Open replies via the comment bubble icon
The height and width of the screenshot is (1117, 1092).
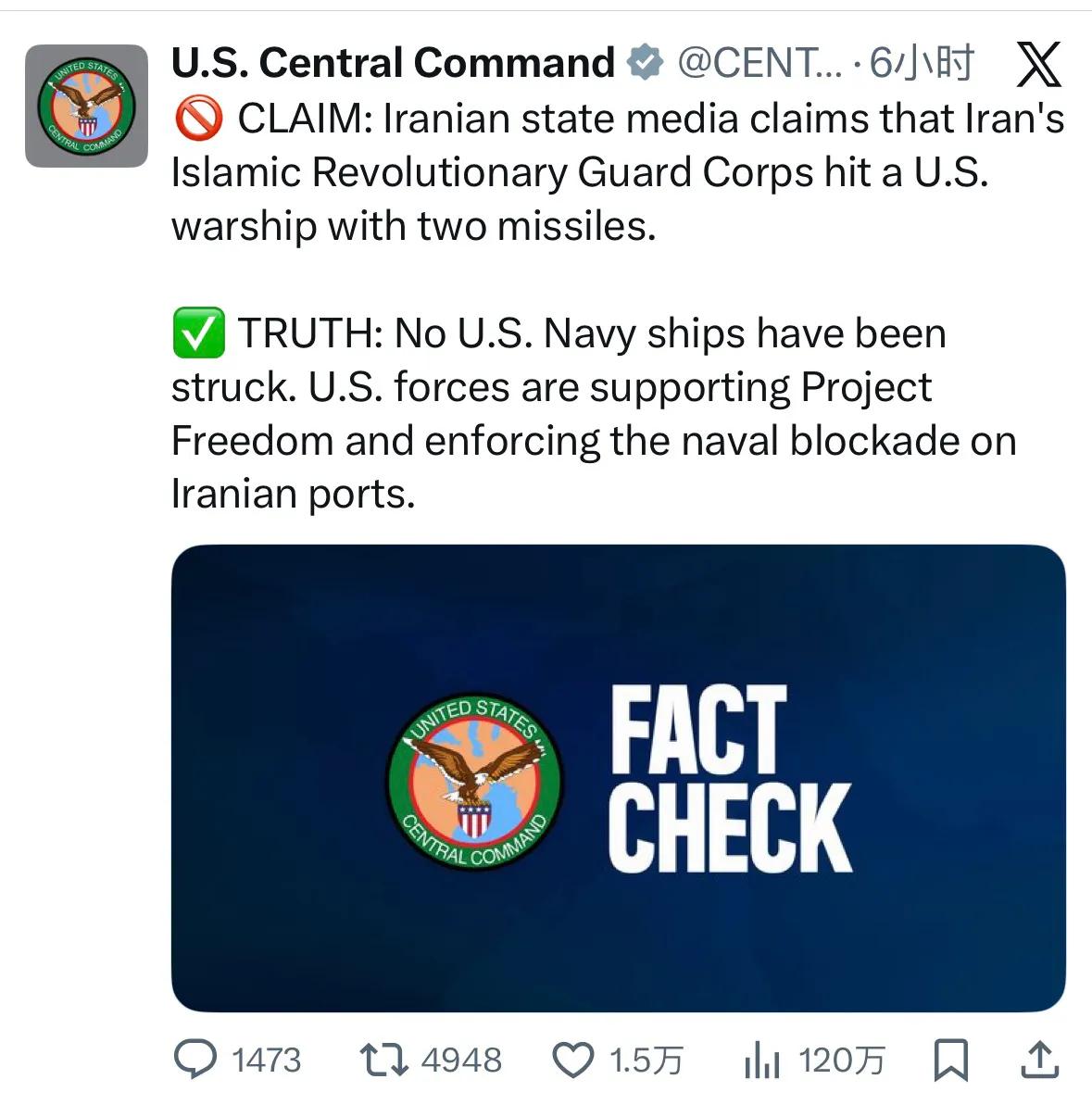pyautogui.click(x=195, y=1060)
